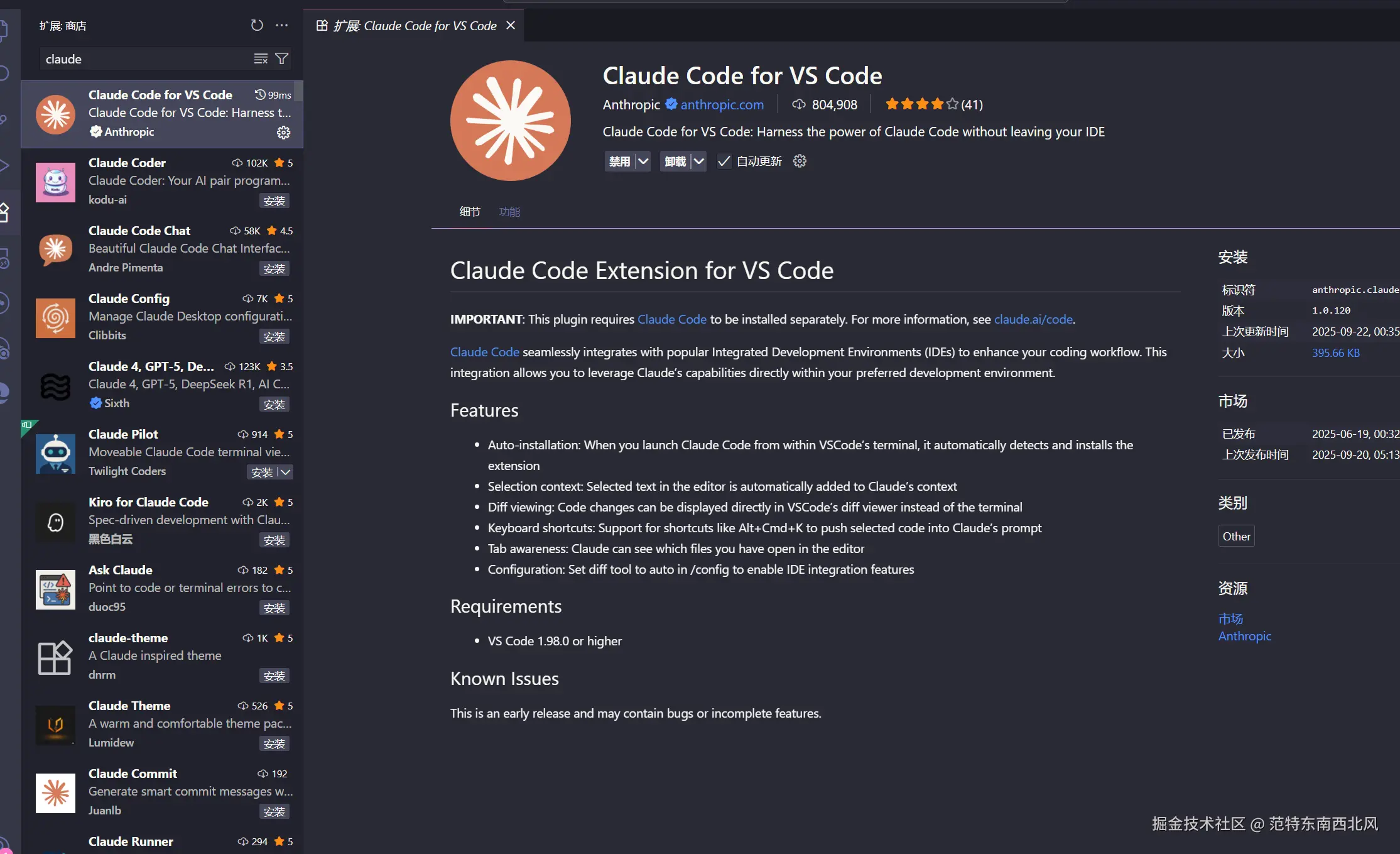Install the Claude Code Chat extension

coord(274,268)
